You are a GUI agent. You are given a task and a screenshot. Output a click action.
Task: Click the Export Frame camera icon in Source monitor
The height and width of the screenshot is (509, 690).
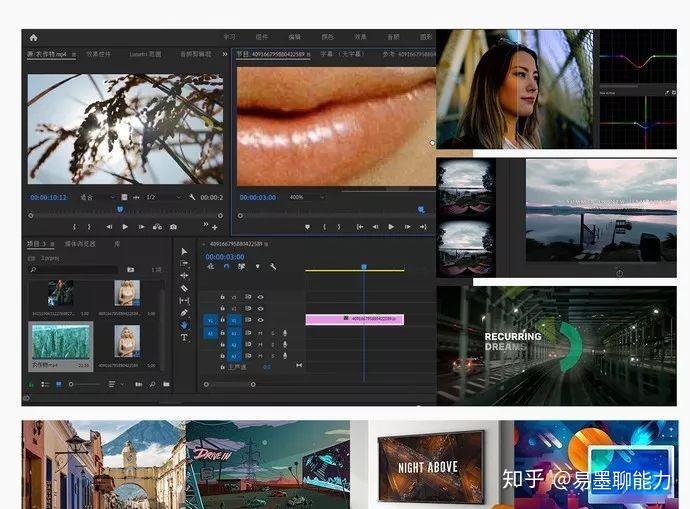coord(172,227)
